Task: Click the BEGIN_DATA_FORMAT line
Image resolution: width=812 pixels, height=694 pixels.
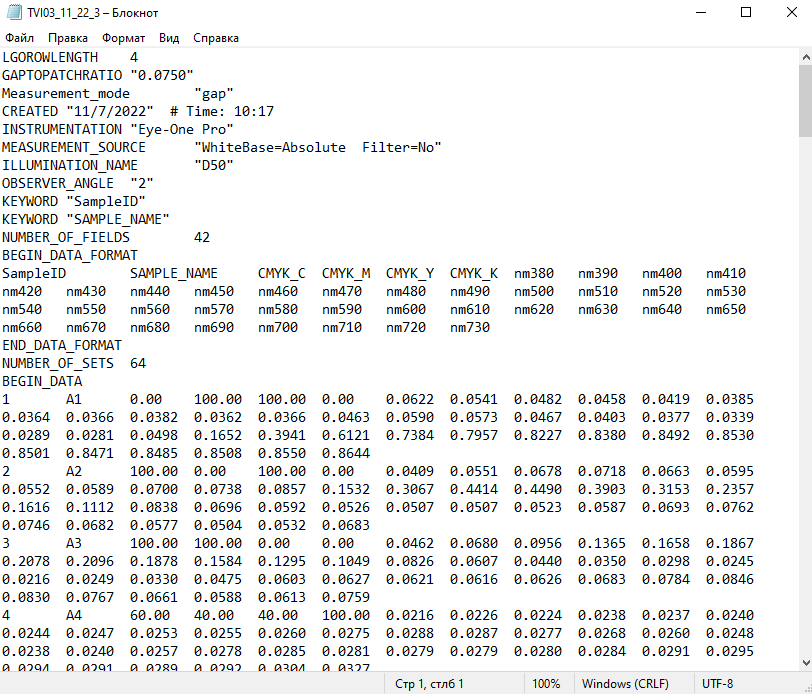Action: click(x=69, y=255)
